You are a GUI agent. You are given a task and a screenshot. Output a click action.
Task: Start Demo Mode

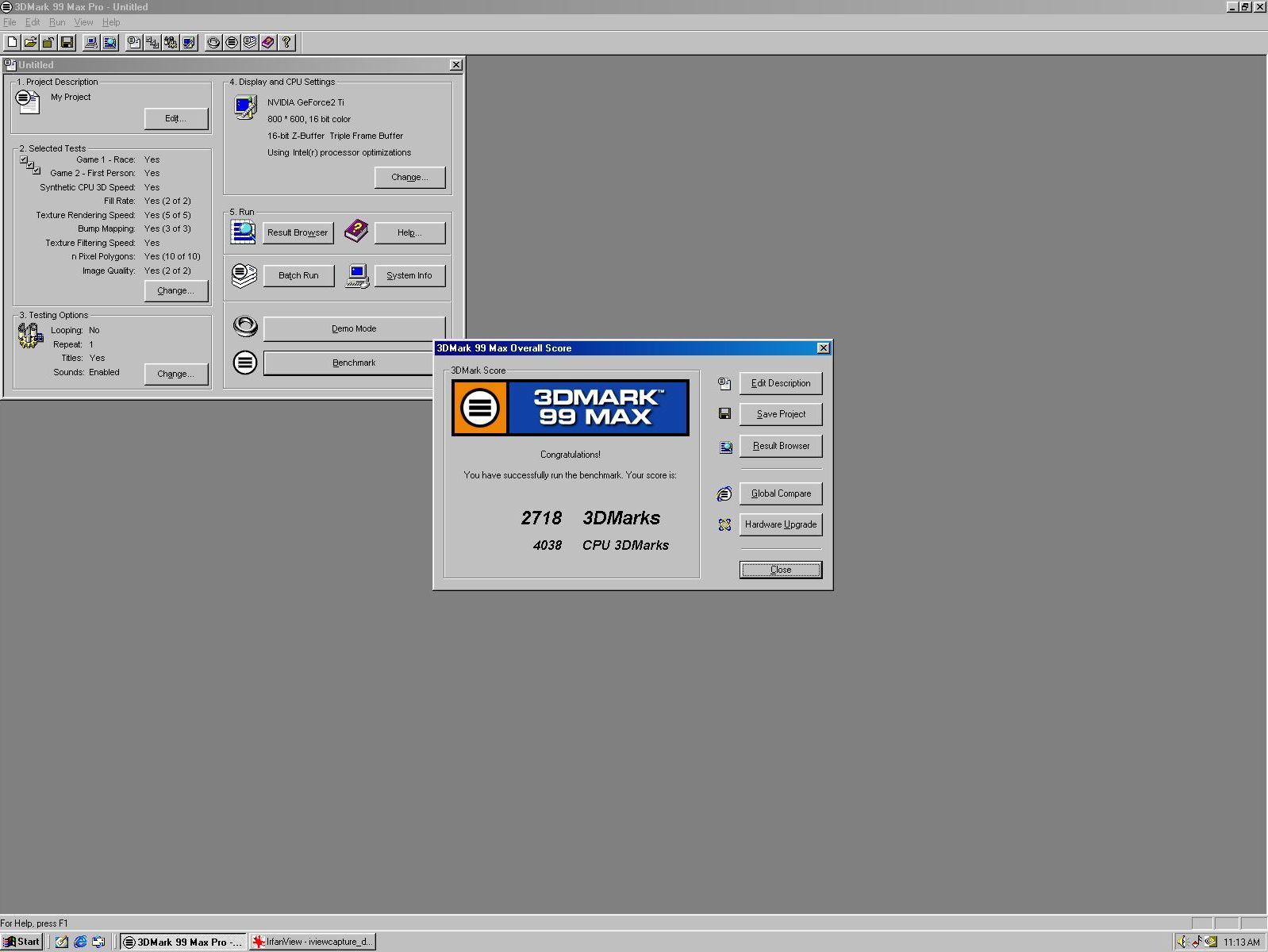click(x=354, y=328)
